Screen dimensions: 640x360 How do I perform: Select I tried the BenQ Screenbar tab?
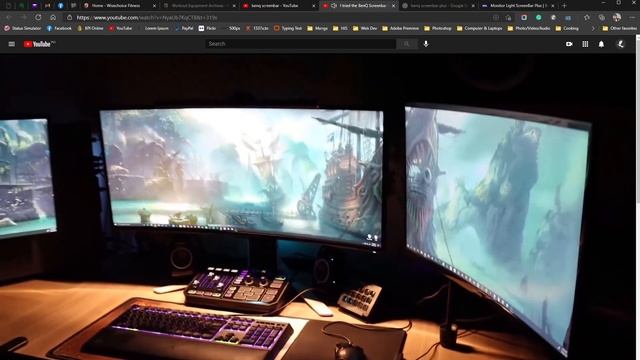click(x=359, y=6)
